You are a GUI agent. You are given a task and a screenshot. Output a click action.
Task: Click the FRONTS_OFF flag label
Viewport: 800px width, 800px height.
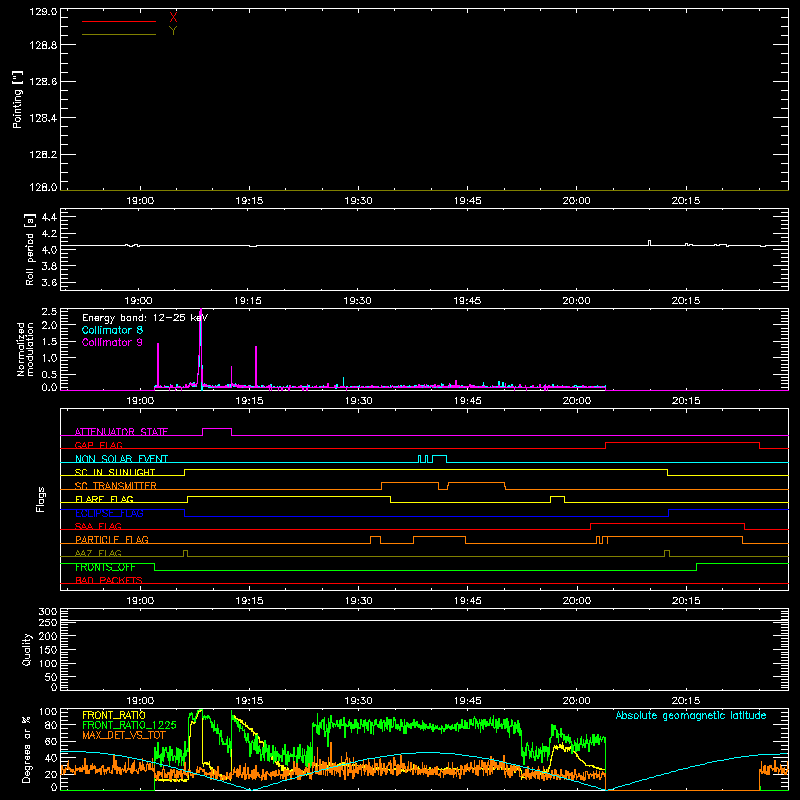[x=105, y=567]
